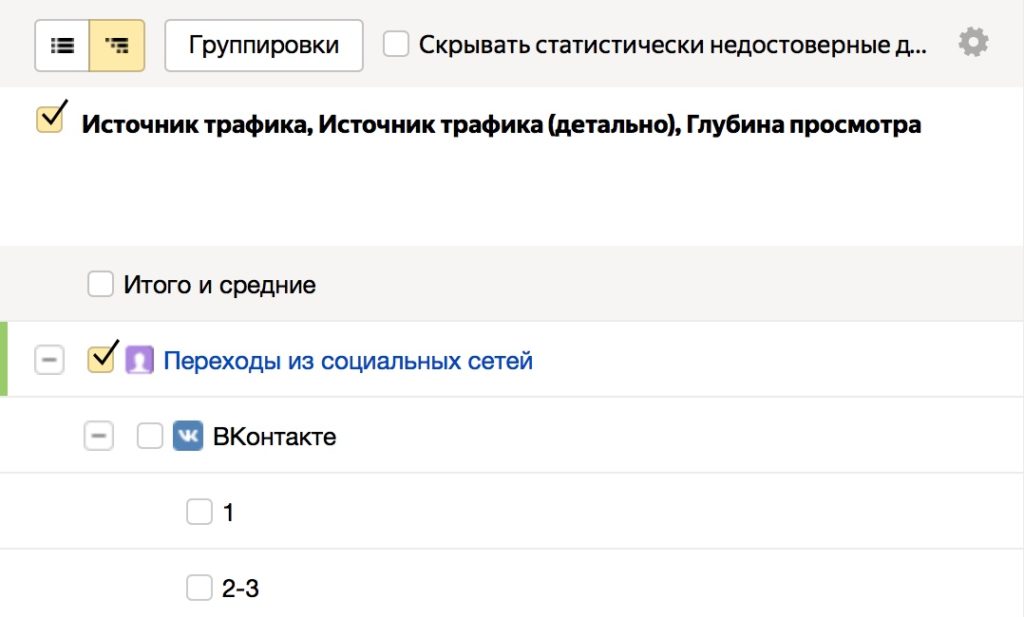
Task: Open report settings gear icon
Action: 973,43
